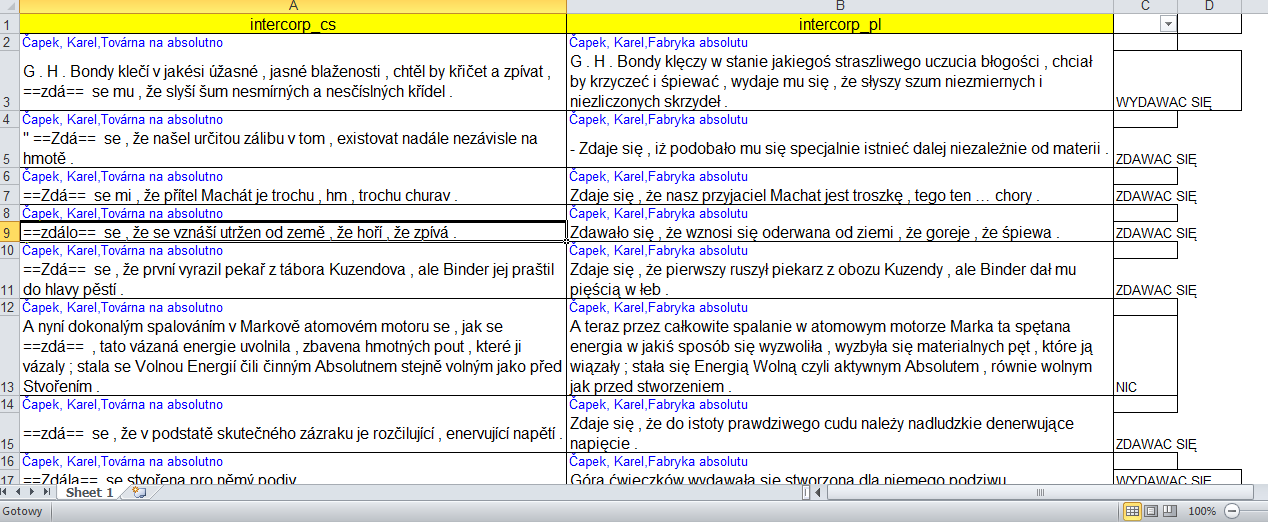Select column B header

(x=840, y=6)
